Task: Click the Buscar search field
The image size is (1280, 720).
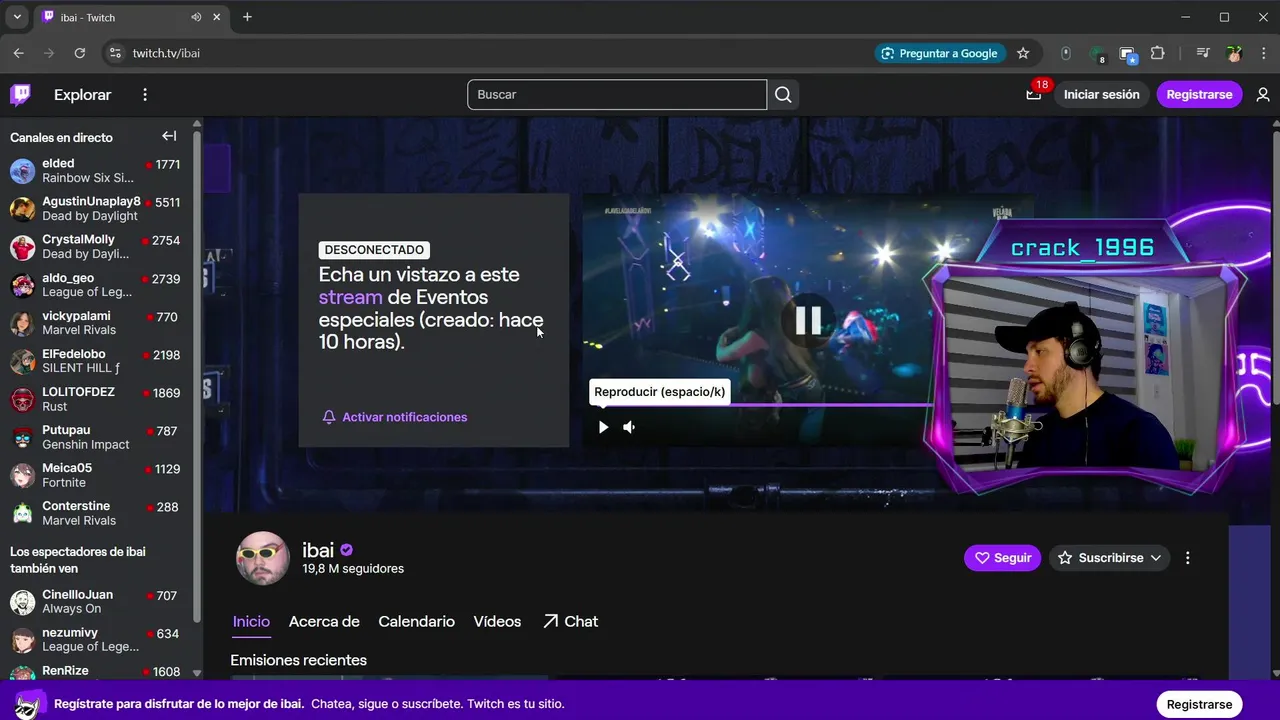Action: [x=617, y=95]
